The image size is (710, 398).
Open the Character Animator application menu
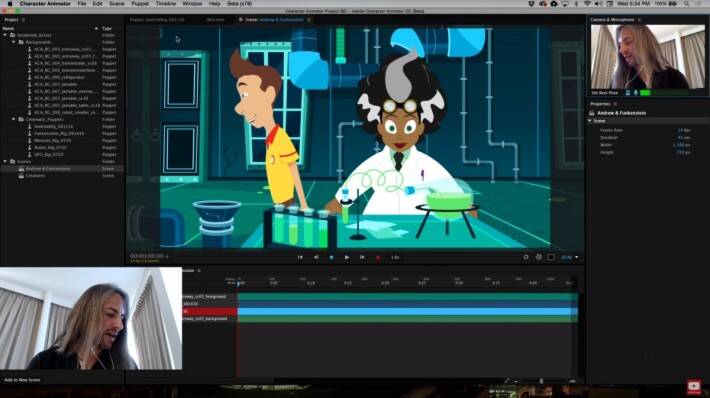point(45,4)
